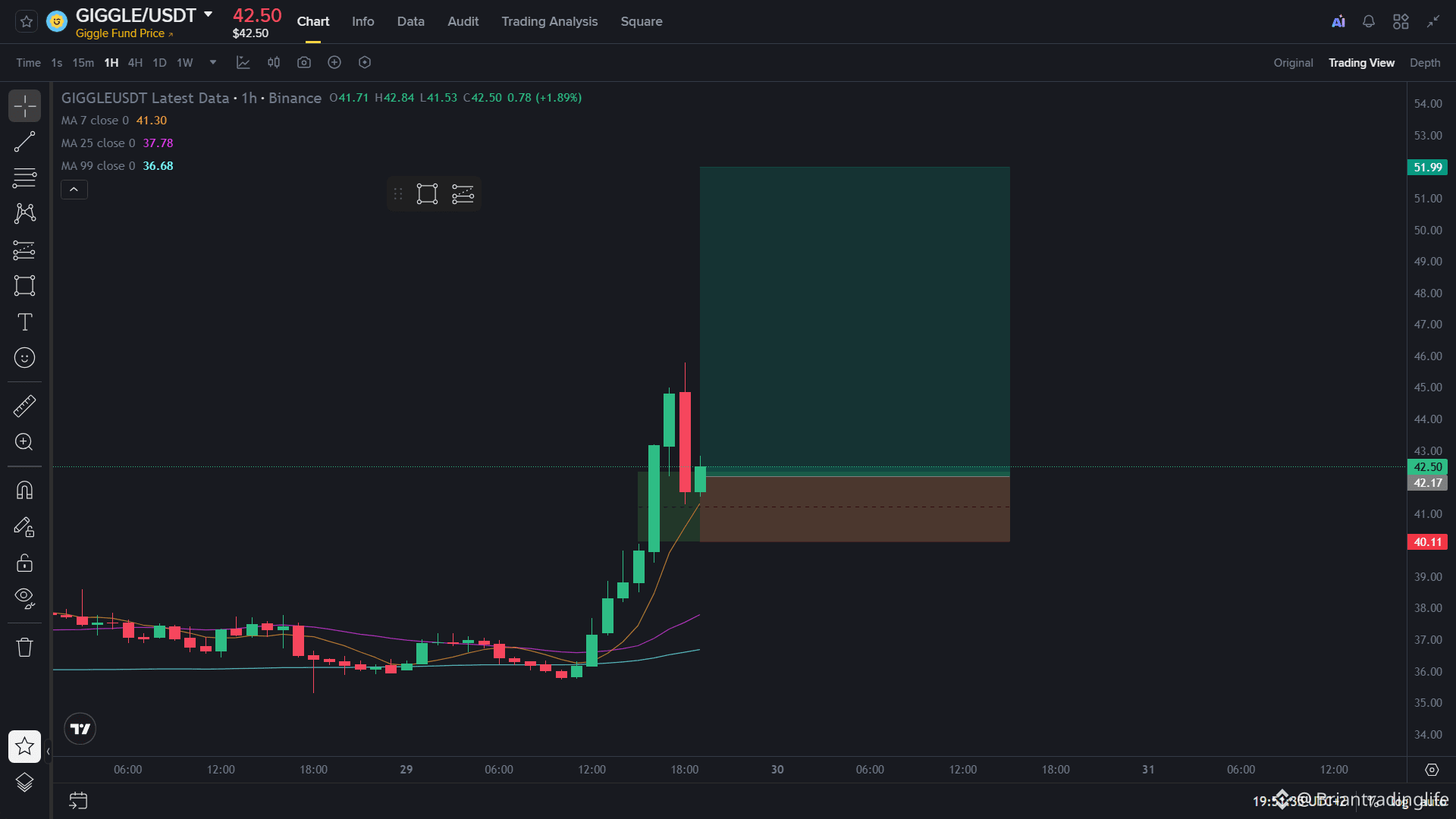Open price scale settings below the price axis
Viewport: 1456px width, 819px height.
(x=1432, y=770)
